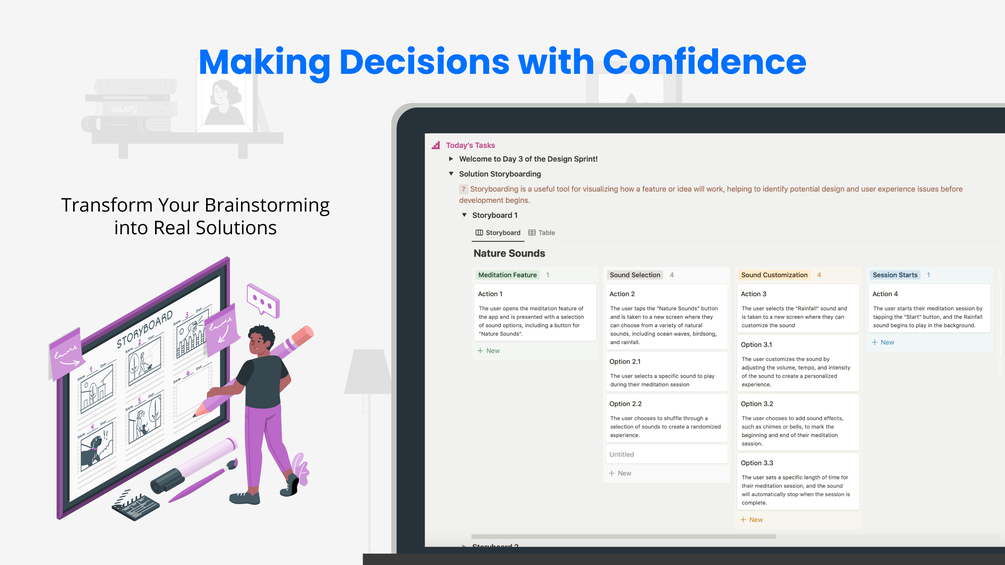Open the Action 4 card
The width and height of the screenshot is (1005, 565).
click(929, 309)
